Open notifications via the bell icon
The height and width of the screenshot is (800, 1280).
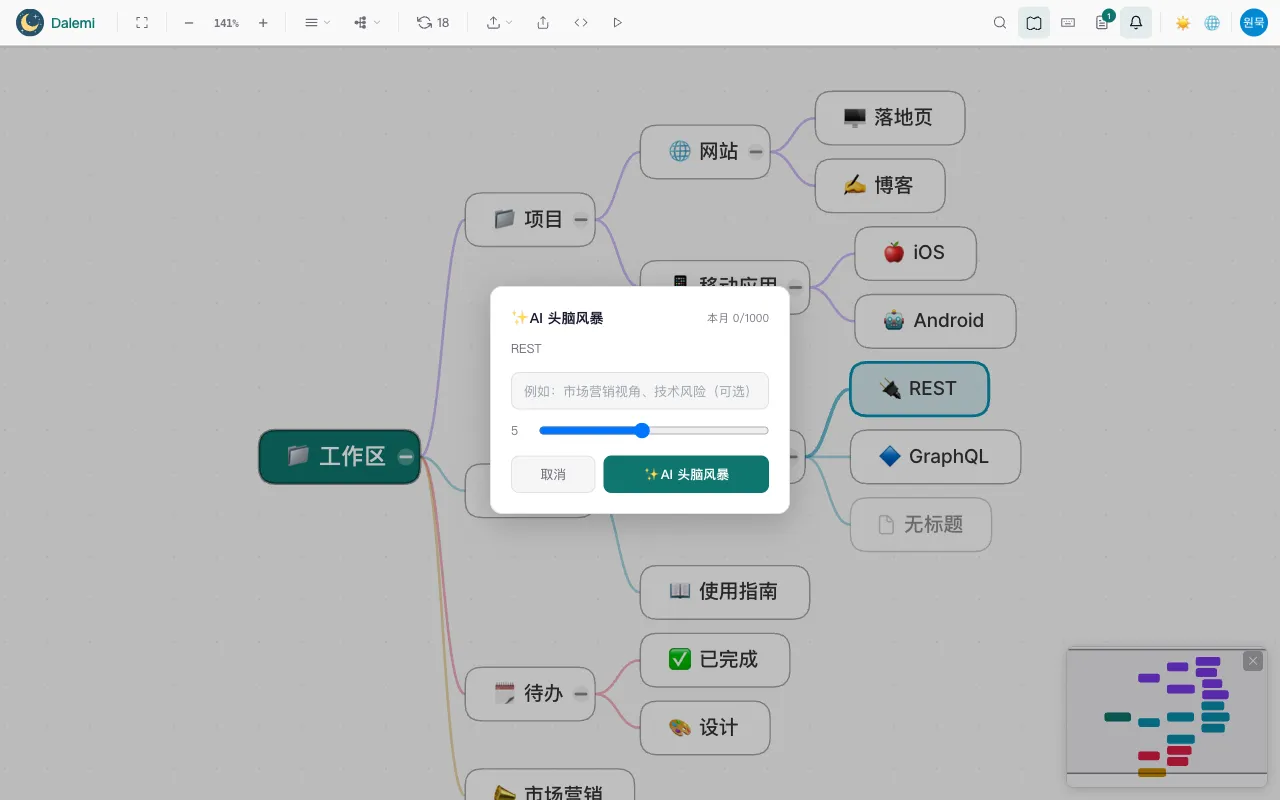click(x=1136, y=22)
